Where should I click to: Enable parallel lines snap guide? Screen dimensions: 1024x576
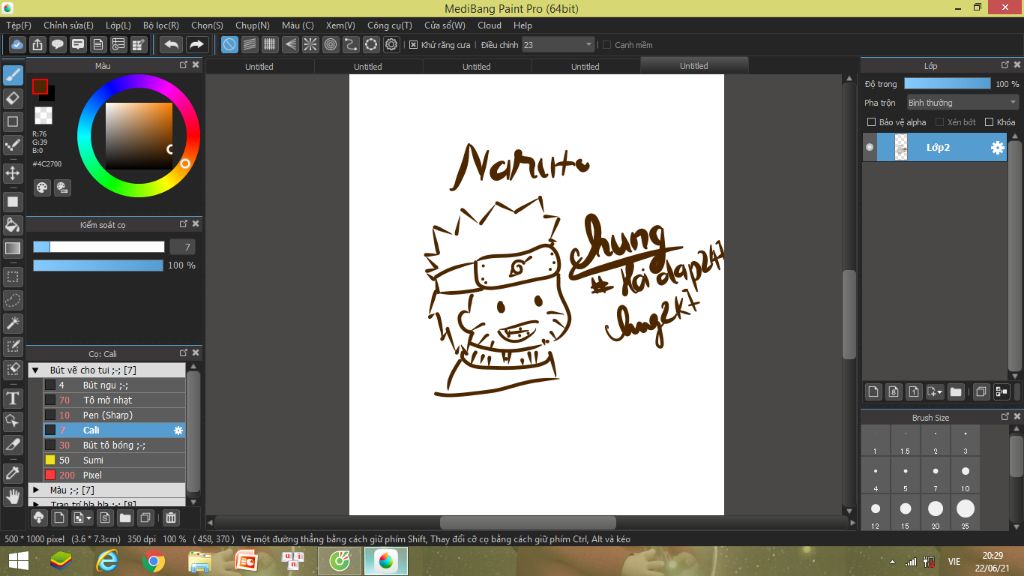(x=249, y=44)
